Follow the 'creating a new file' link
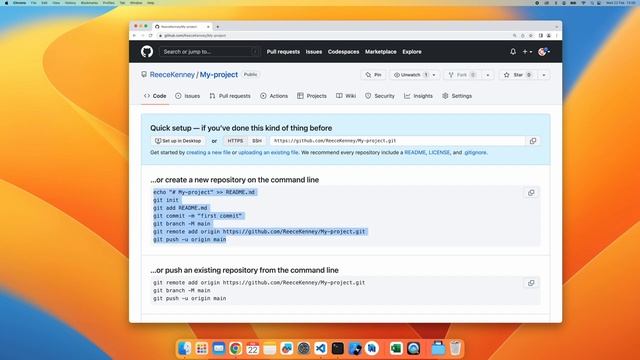 (x=208, y=152)
